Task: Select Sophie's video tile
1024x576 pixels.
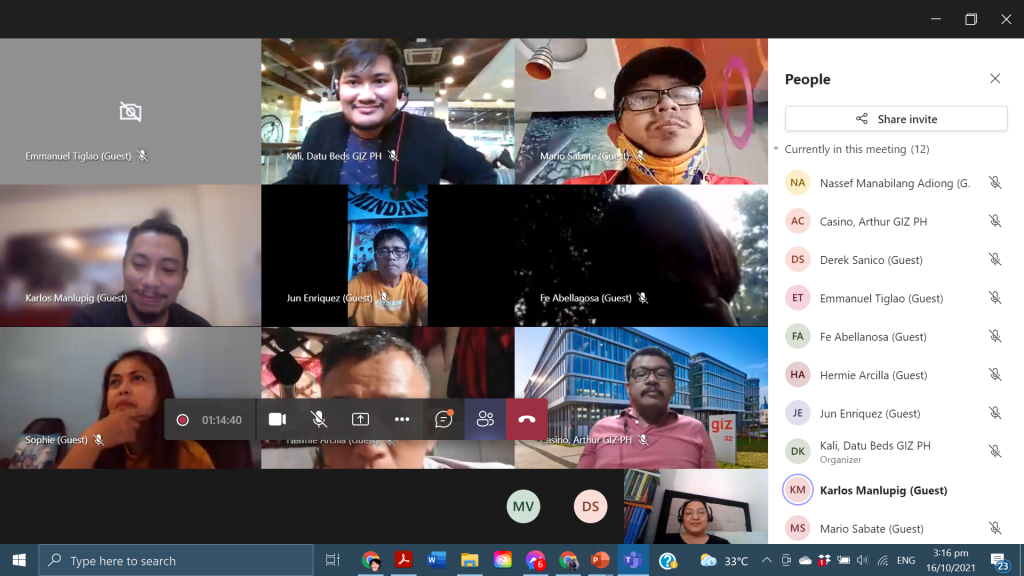Action: pos(130,397)
